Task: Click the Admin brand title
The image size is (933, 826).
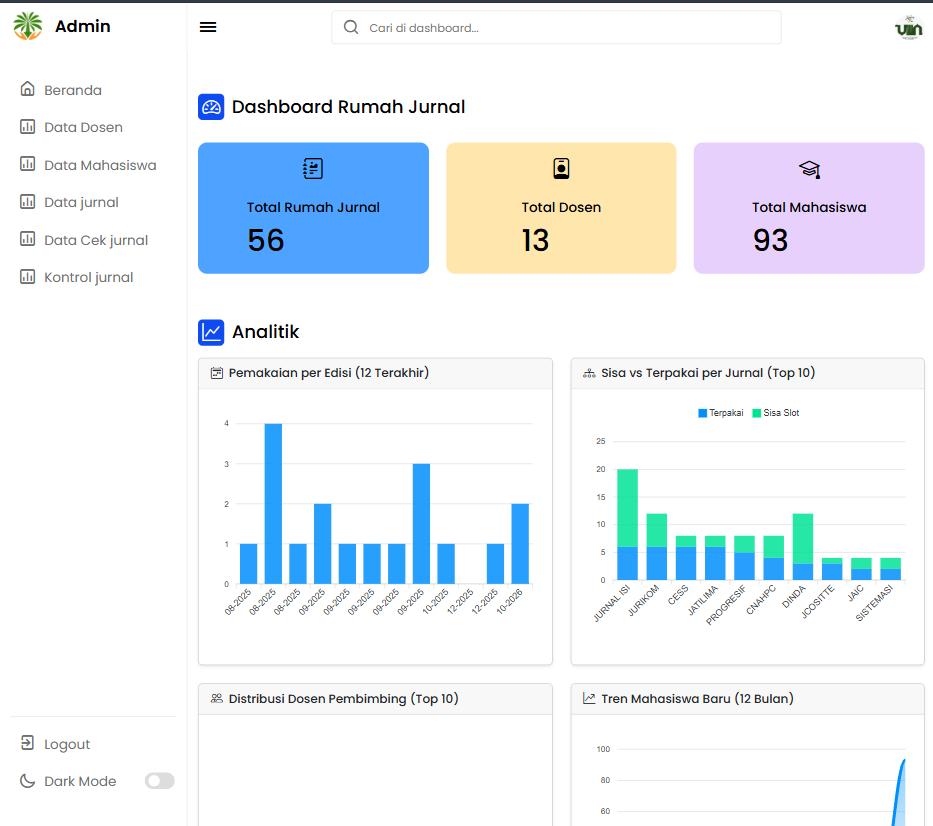Action: (83, 26)
